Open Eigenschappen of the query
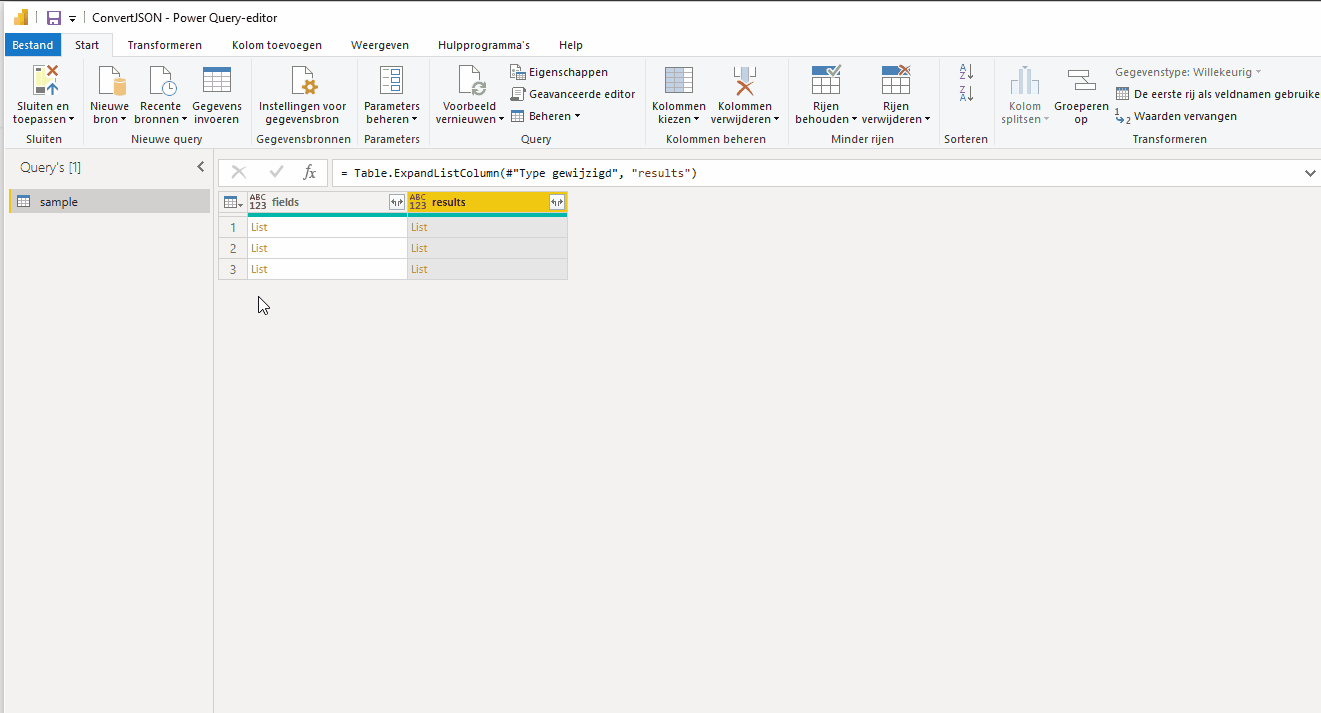The image size is (1321, 713). 558,72
